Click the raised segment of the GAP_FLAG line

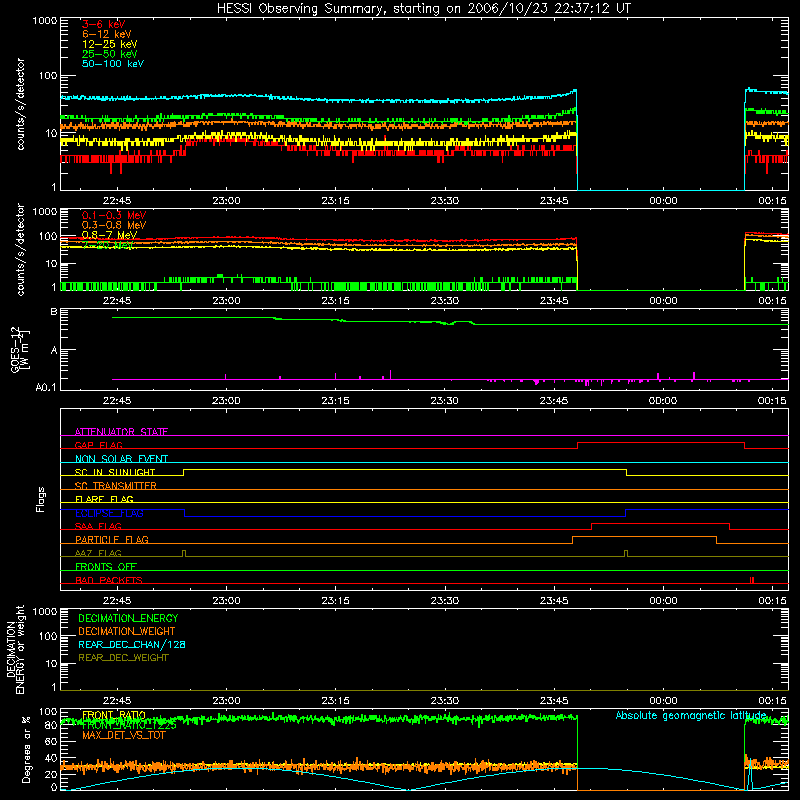point(661,443)
